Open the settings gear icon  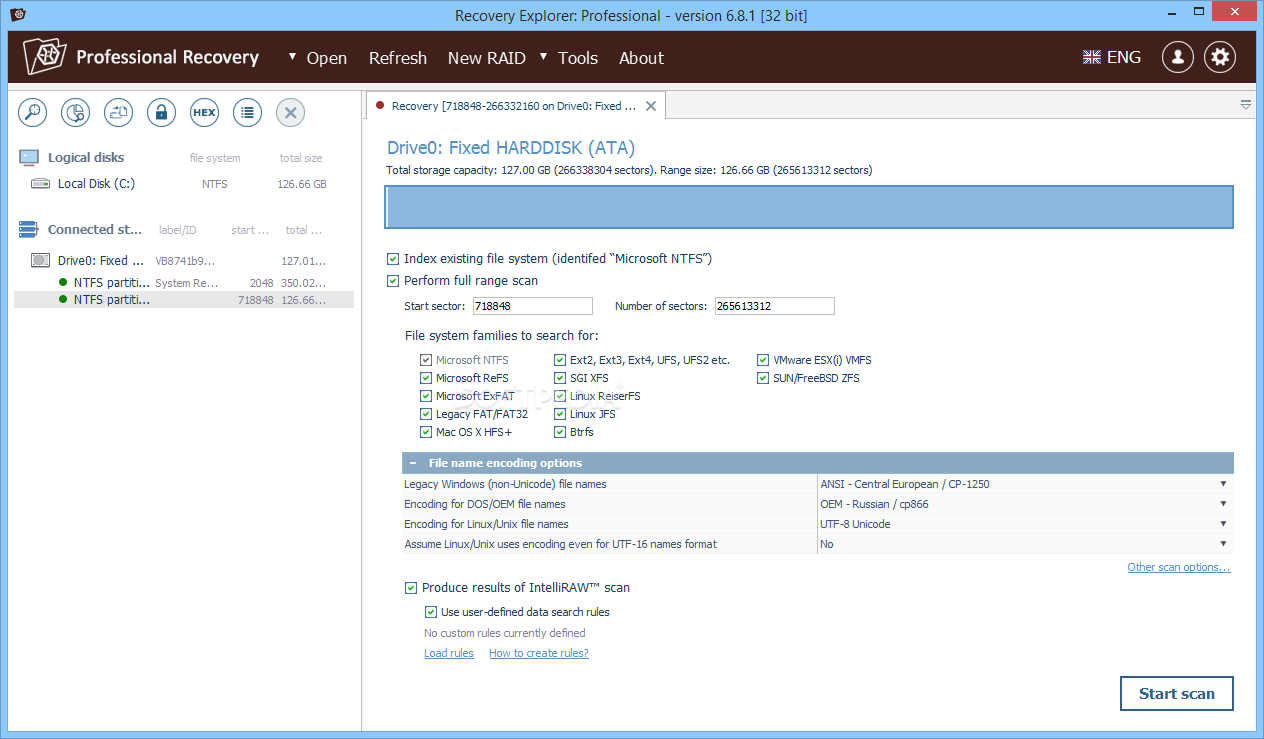click(1219, 57)
